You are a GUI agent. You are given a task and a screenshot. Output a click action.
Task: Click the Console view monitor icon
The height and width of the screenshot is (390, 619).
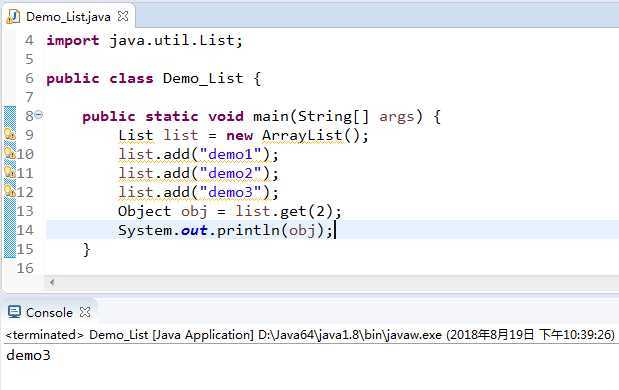click(14, 312)
